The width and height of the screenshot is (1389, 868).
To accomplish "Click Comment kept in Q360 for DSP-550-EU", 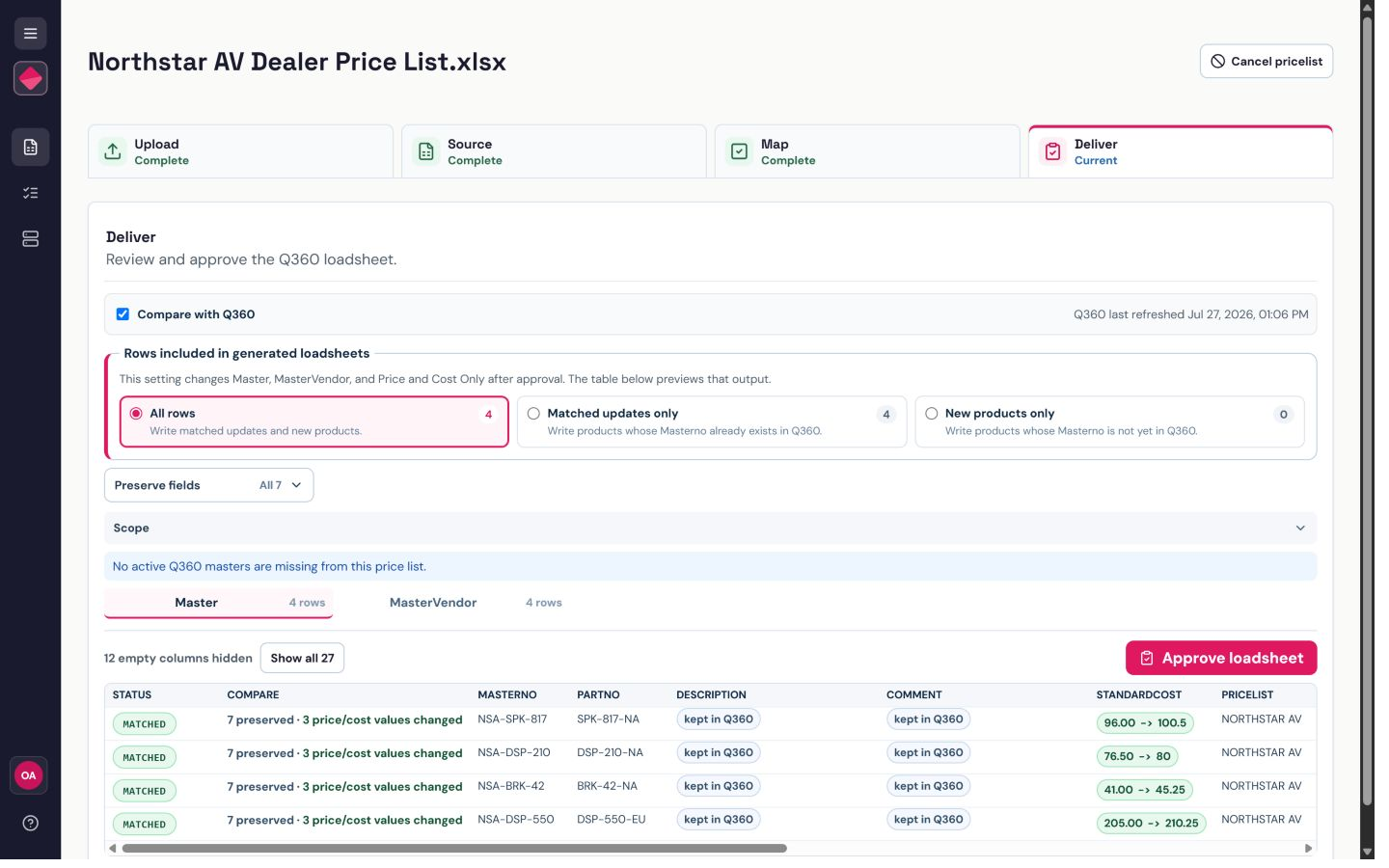I will click(x=928, y=820).
